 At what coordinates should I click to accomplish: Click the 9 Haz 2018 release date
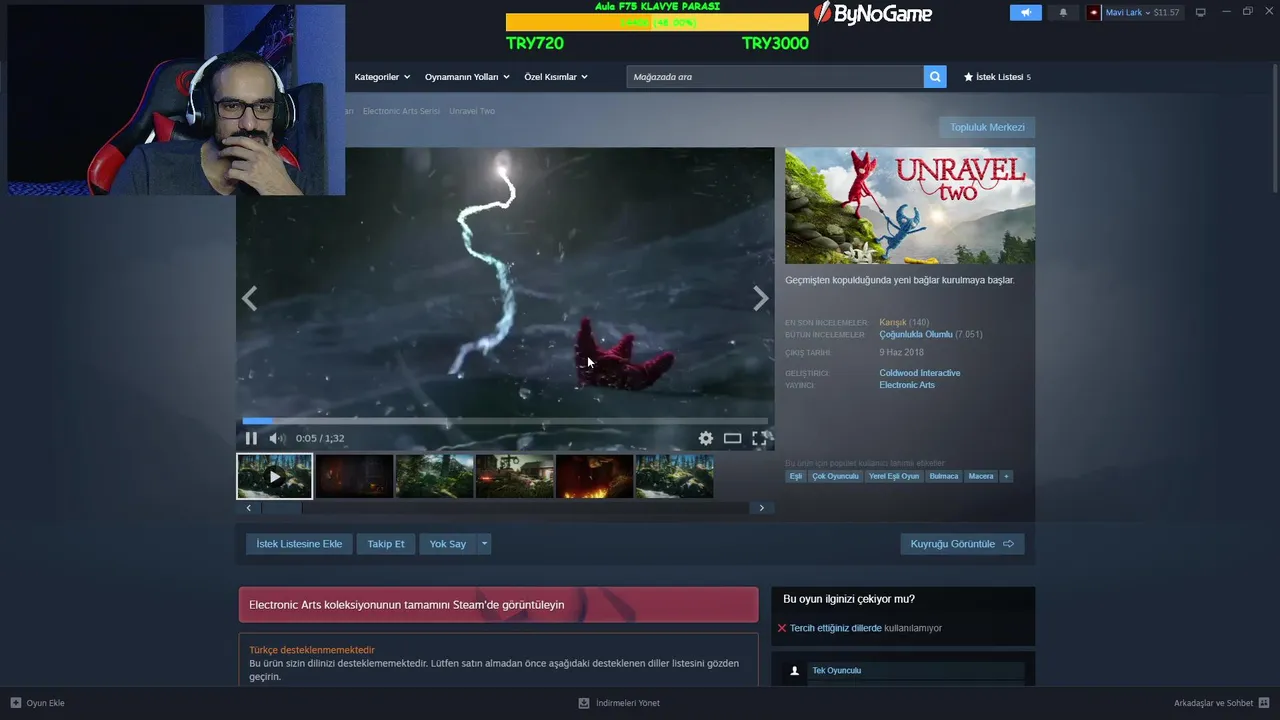[901, 353]
